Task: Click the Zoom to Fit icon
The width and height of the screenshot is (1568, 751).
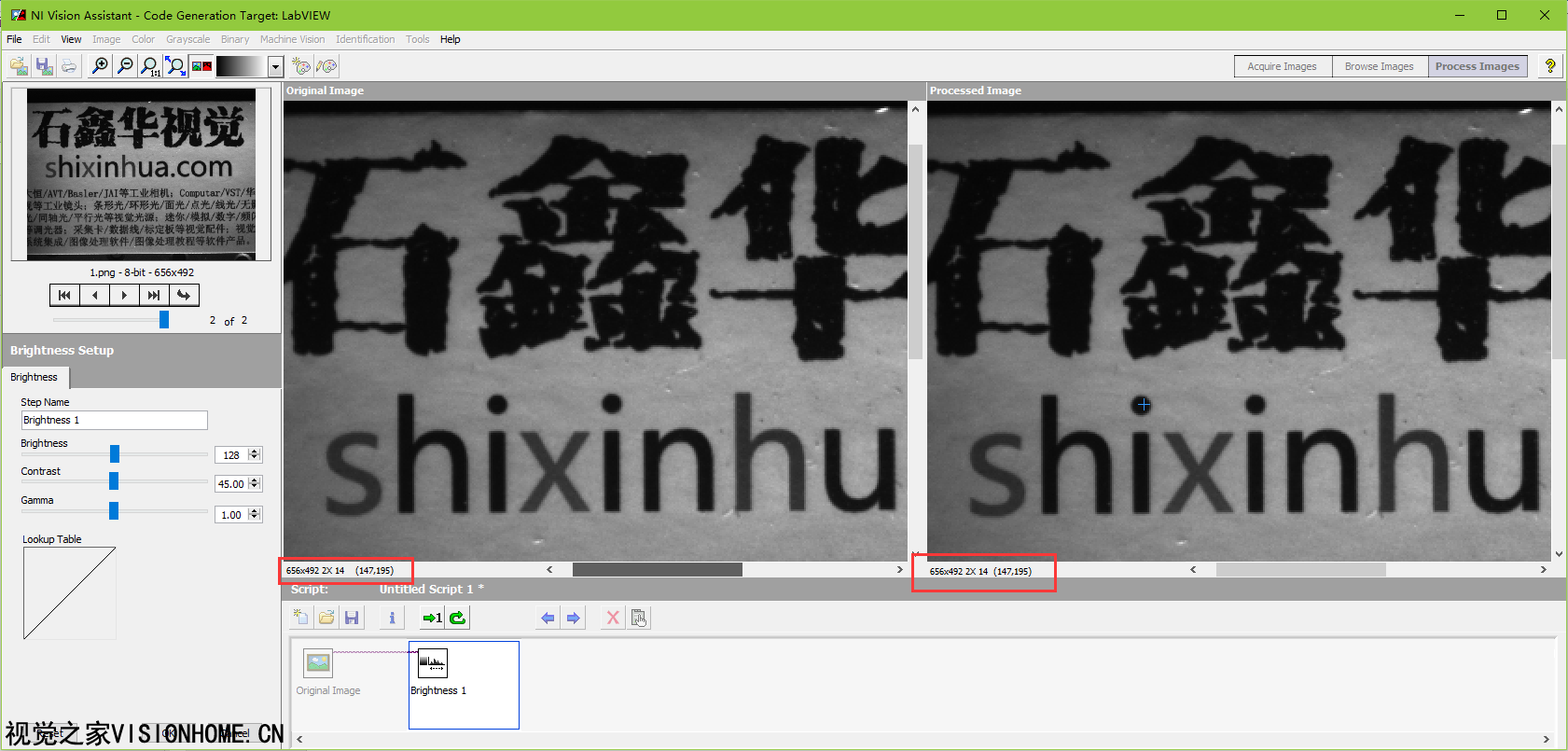Action: pyautogui.click(x=175, y=65)
